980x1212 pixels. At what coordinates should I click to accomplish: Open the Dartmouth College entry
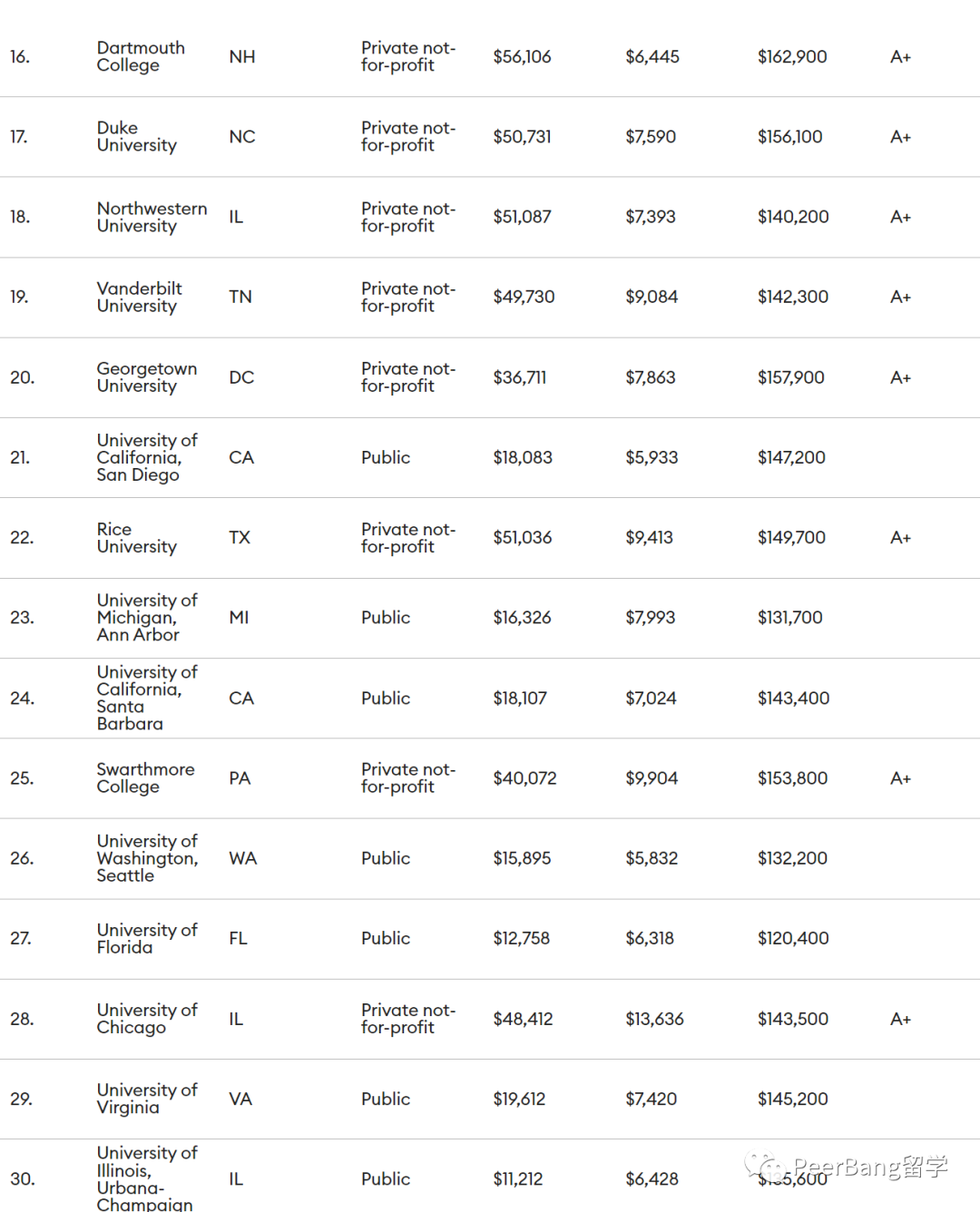click(141, 56)
